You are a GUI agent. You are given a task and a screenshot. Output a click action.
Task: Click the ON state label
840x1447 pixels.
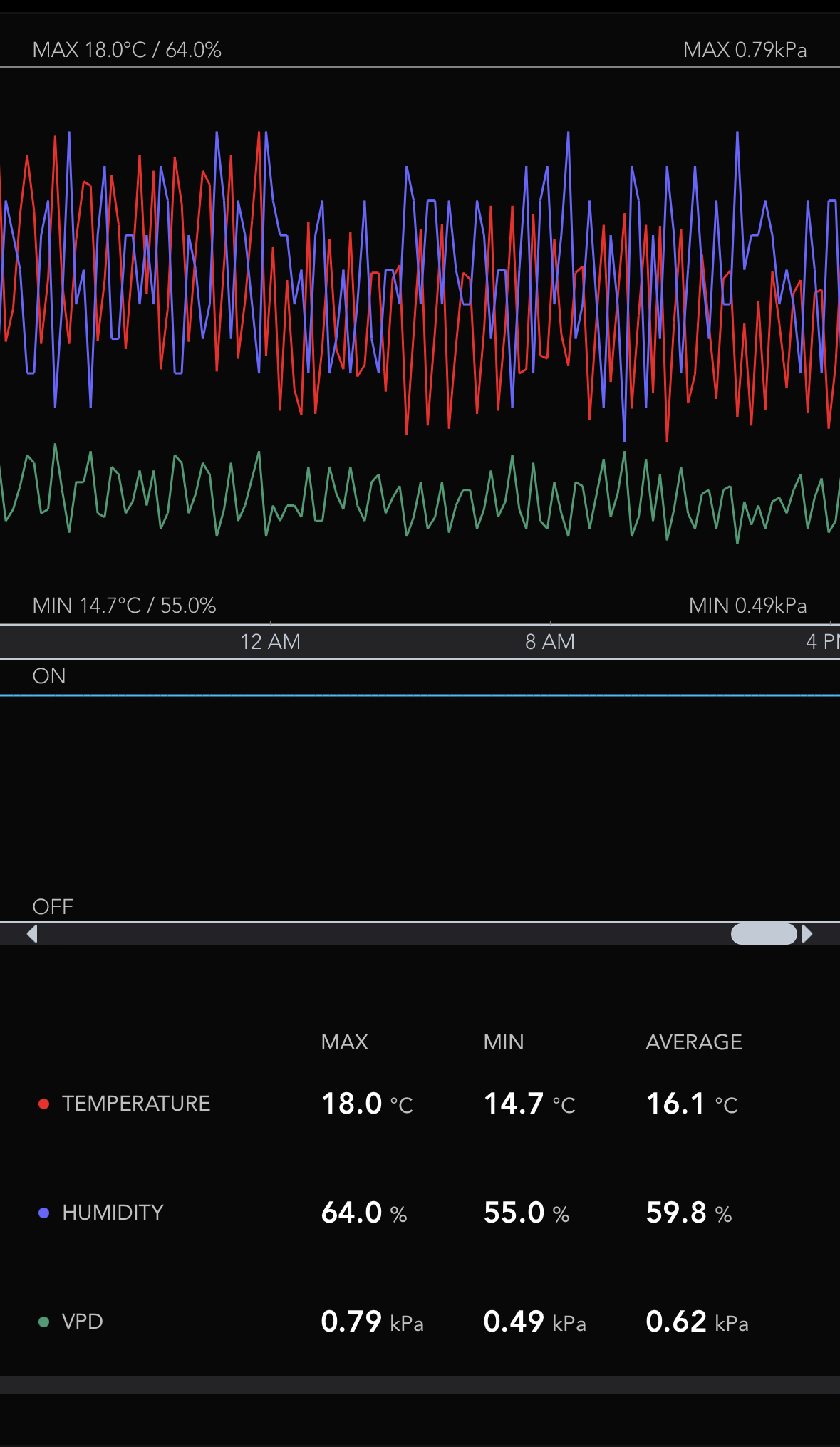pyautogui.click(x=49, y=676)
